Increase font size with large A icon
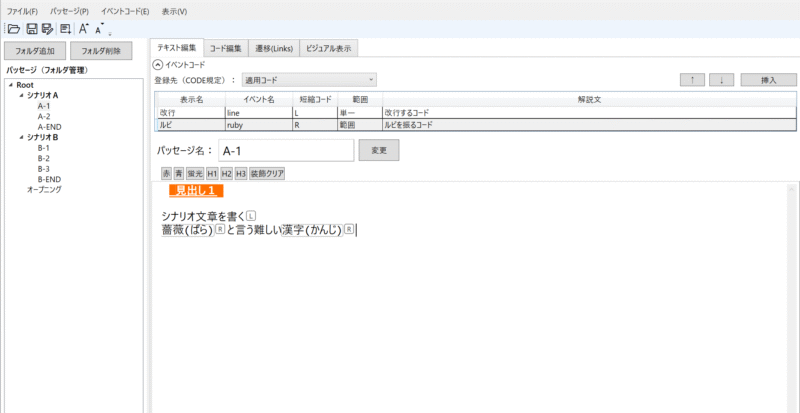The image size is (800, 413). 84,29
